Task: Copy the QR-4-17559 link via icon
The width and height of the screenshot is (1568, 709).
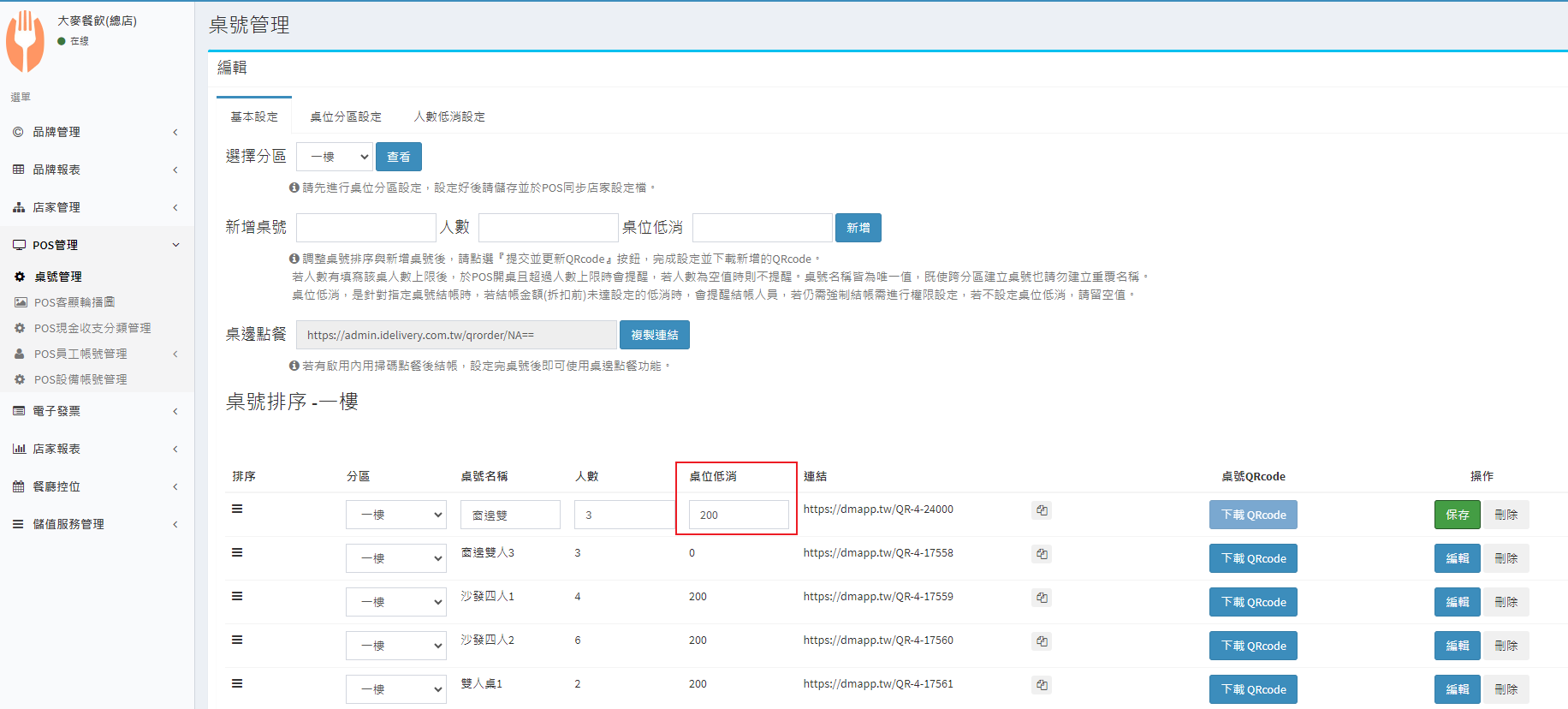Action: 1042,598
